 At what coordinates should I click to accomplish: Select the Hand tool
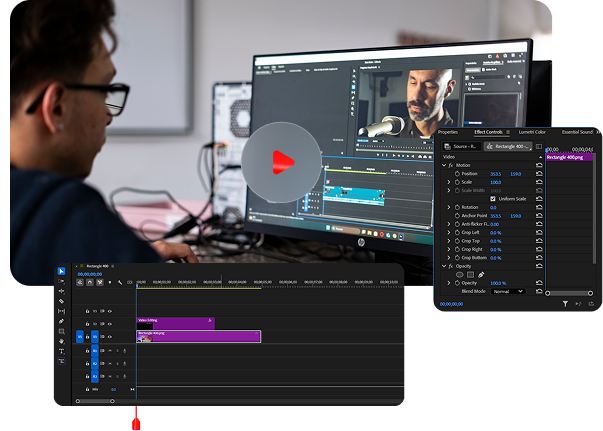[x=61, y=341]
